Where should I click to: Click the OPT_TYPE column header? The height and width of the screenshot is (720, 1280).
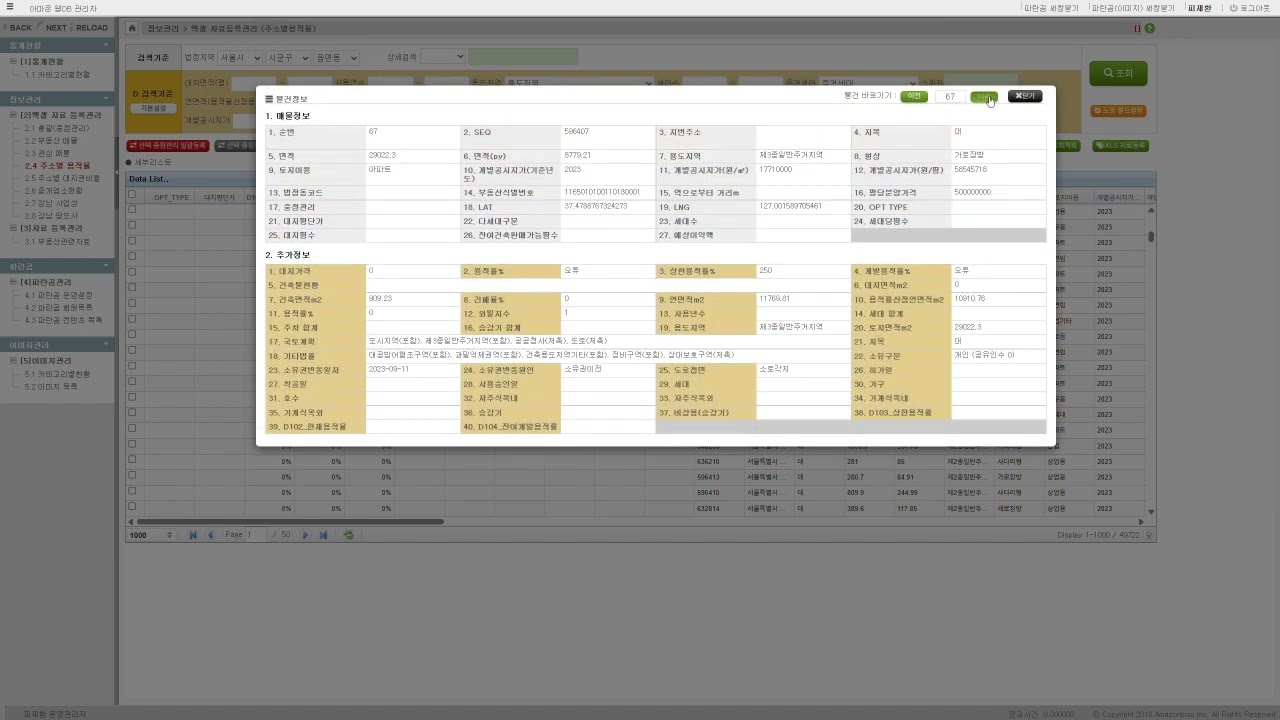[x=171, y=197]
